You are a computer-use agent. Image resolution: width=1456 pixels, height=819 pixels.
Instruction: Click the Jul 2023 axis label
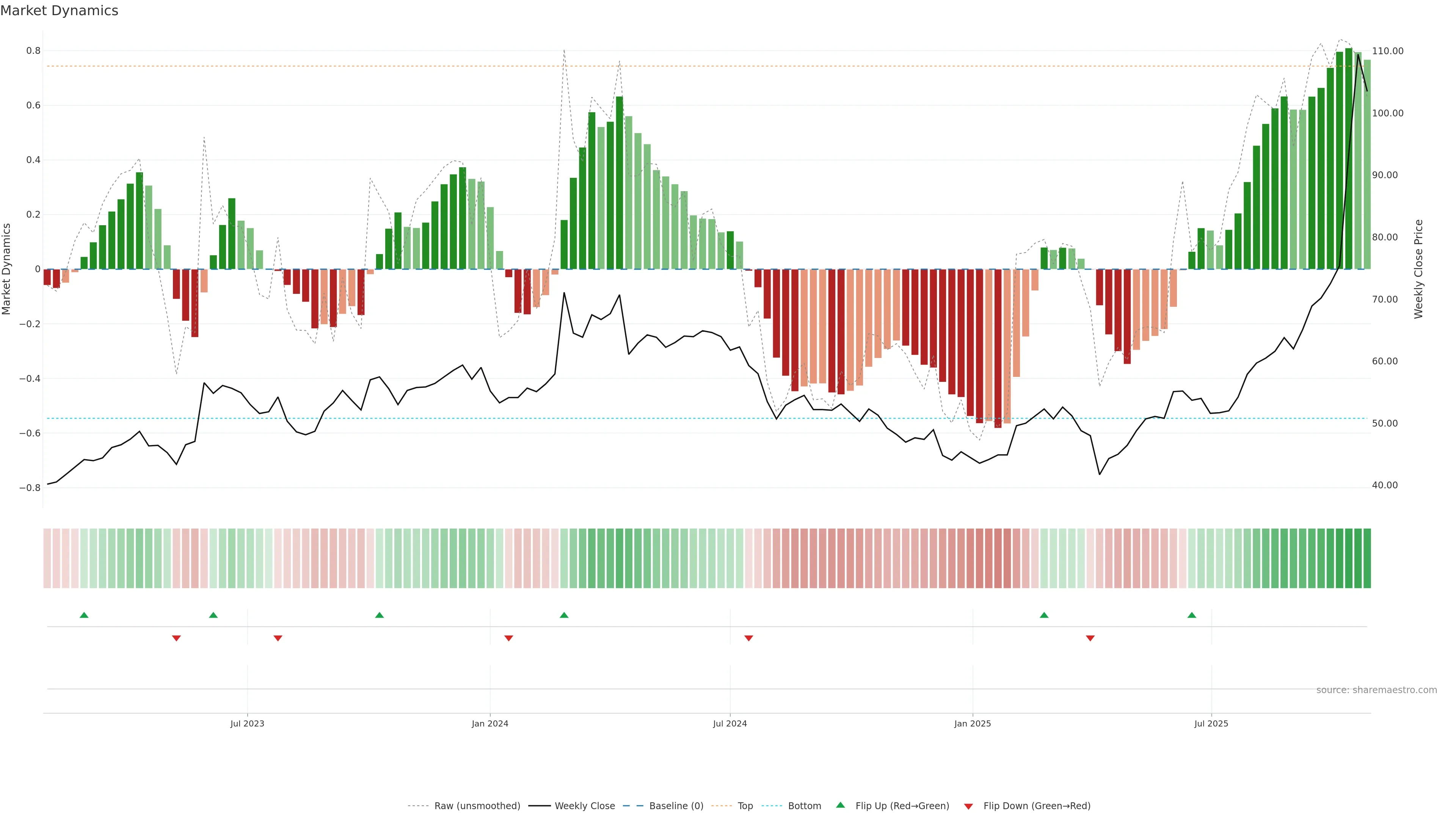[x=247, y=723]
